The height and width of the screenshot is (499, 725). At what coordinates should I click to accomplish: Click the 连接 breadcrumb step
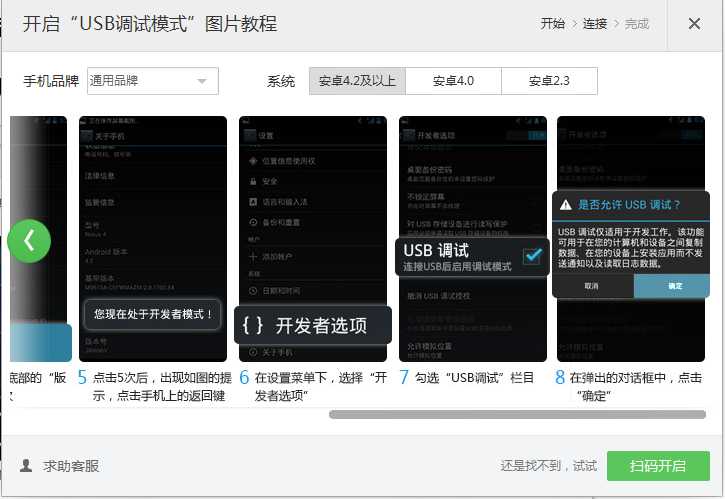(x=595, y=24)
